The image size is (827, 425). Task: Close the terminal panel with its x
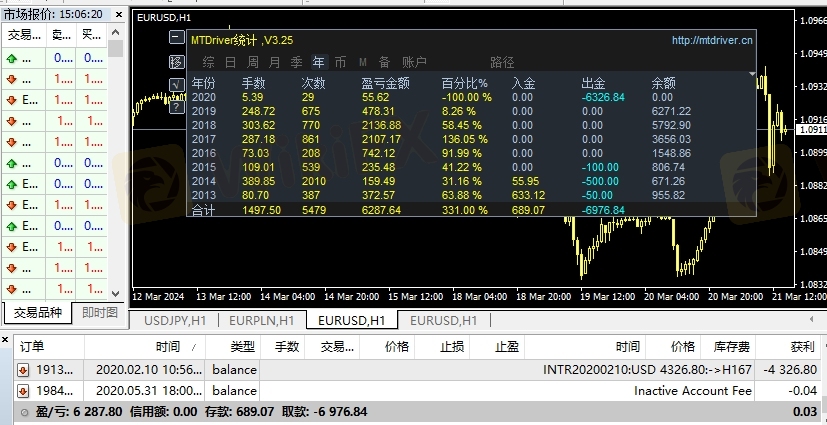coord(5,340)
